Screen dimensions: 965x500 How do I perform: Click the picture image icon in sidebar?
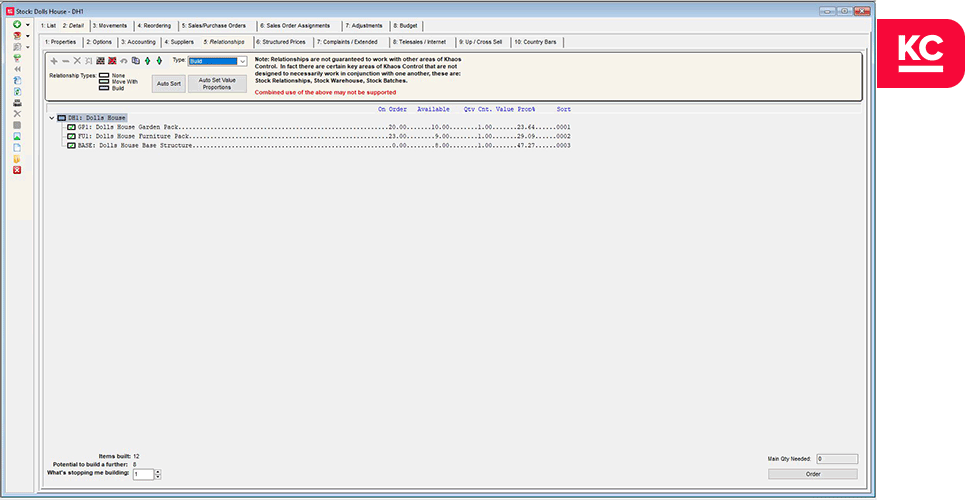(x=17, y=137)
